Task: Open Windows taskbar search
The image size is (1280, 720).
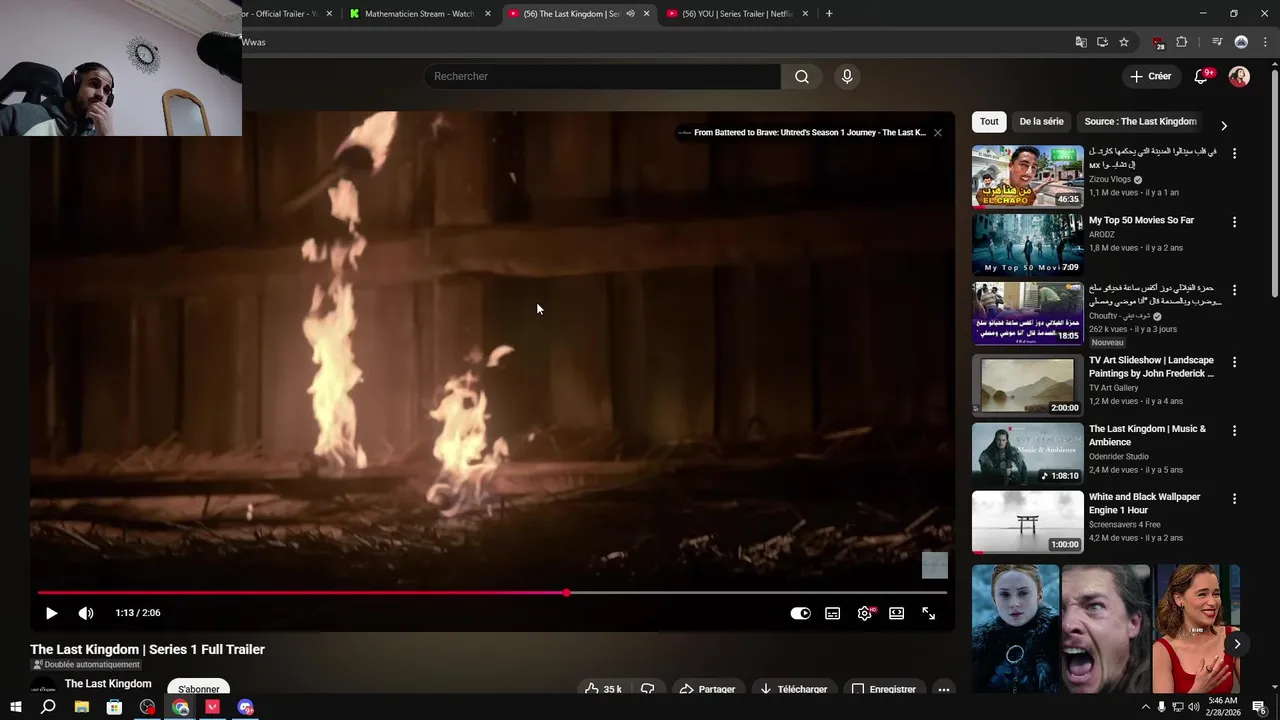Action: [48, 707]
